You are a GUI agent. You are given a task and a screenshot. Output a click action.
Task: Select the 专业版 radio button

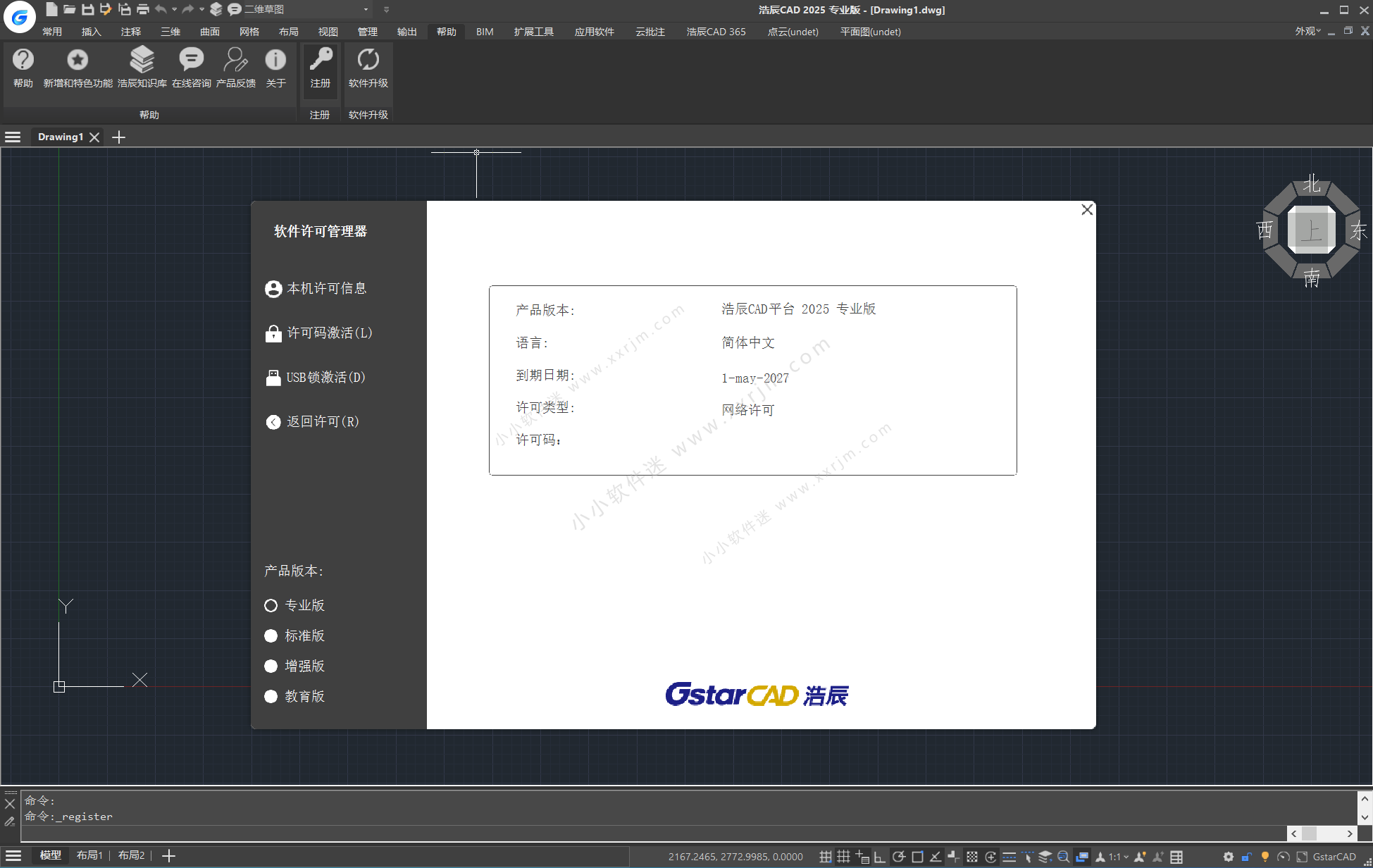271,606
